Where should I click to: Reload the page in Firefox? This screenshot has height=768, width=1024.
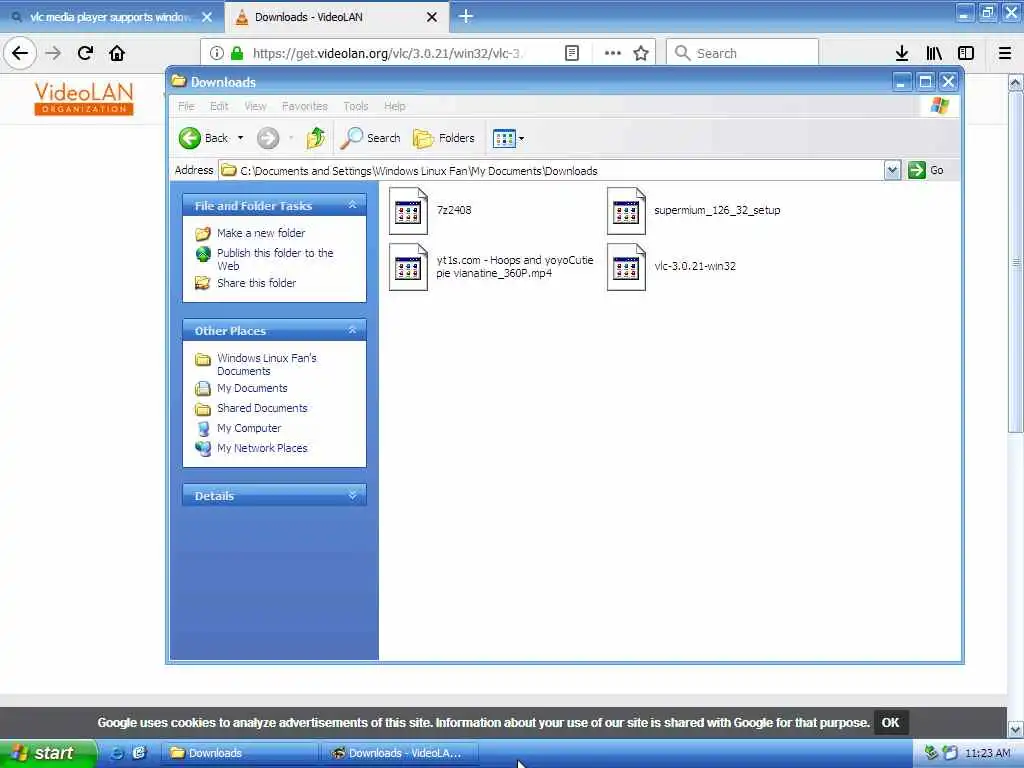[x=85, y=53]
